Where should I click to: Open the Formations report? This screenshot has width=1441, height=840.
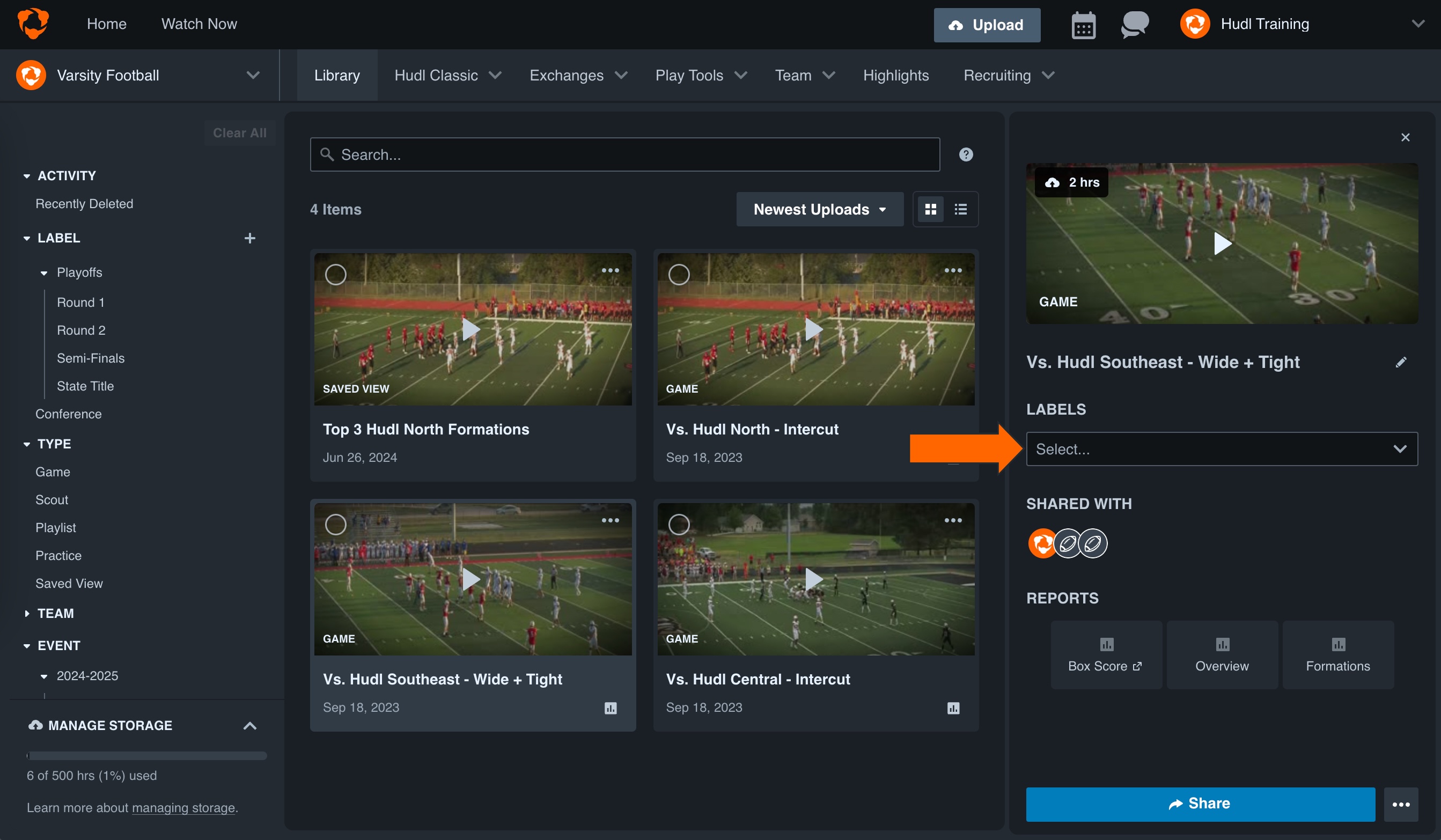coord(1337,655)
